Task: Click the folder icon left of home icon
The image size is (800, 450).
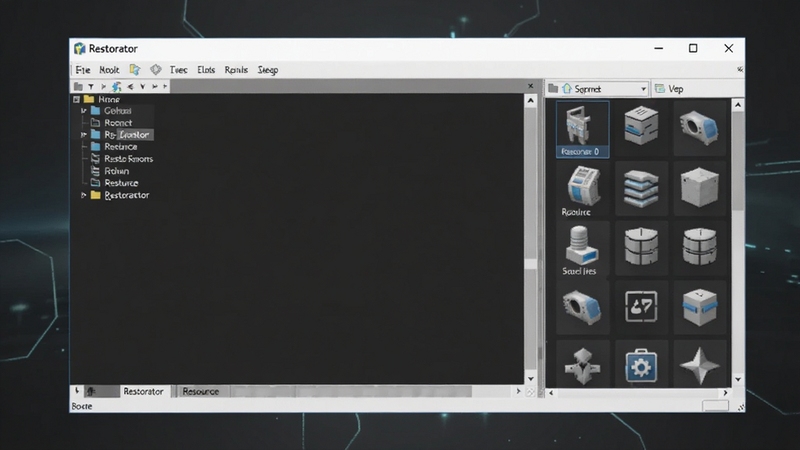Action: point(553,89)
